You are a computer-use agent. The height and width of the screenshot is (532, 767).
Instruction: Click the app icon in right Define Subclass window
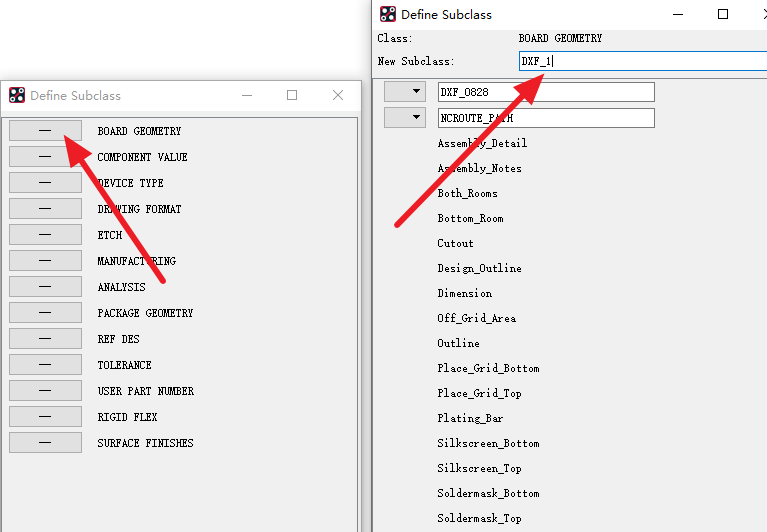[x=388, y=14]
